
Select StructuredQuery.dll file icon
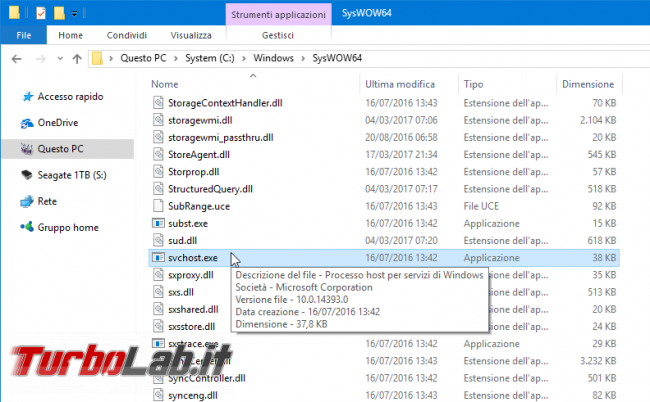(158, 189)
